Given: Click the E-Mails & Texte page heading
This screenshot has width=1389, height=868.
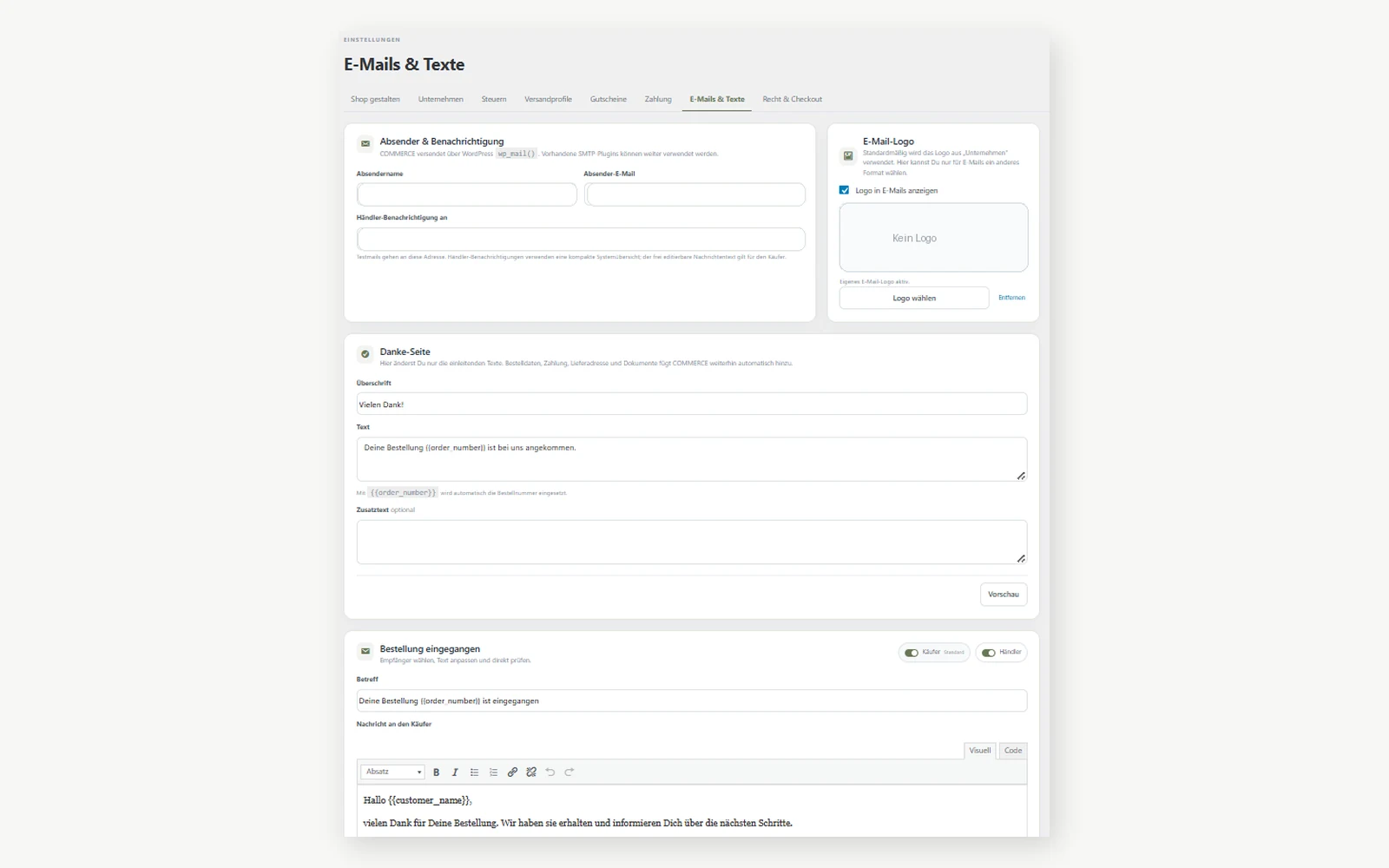Looking at the screenshot, I should (404, 64).
